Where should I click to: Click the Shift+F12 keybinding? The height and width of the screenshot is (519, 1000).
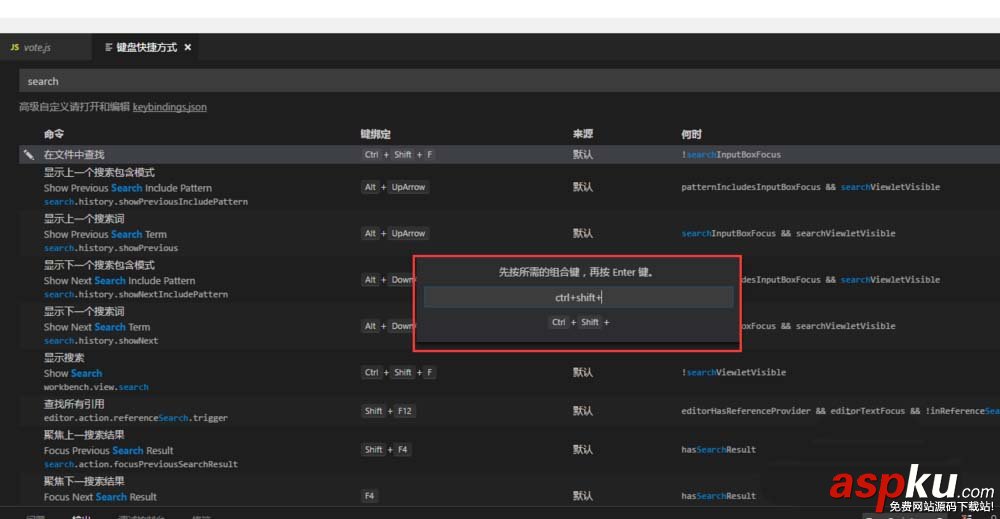click(389, 411)
